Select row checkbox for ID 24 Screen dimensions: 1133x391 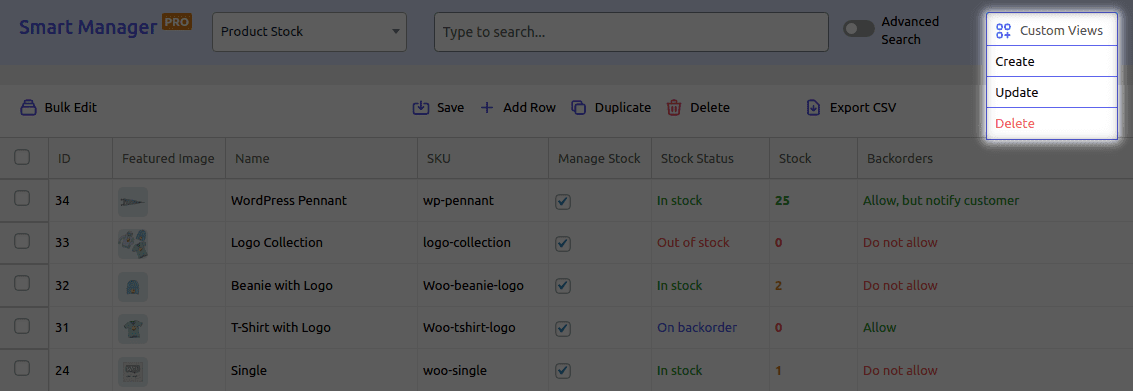click(22, 369)
